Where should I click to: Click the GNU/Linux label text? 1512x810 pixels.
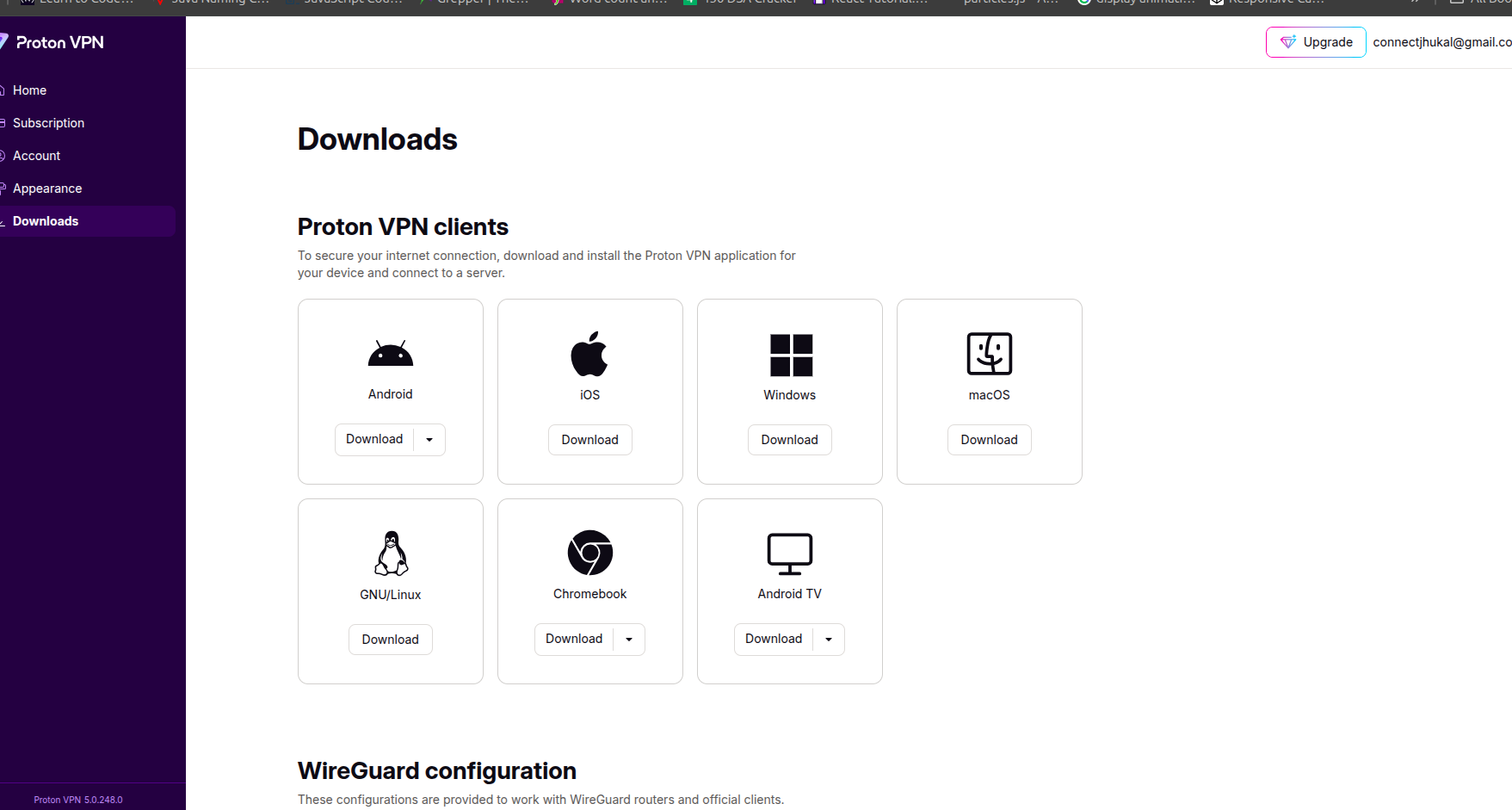click(x=391, y=595)
